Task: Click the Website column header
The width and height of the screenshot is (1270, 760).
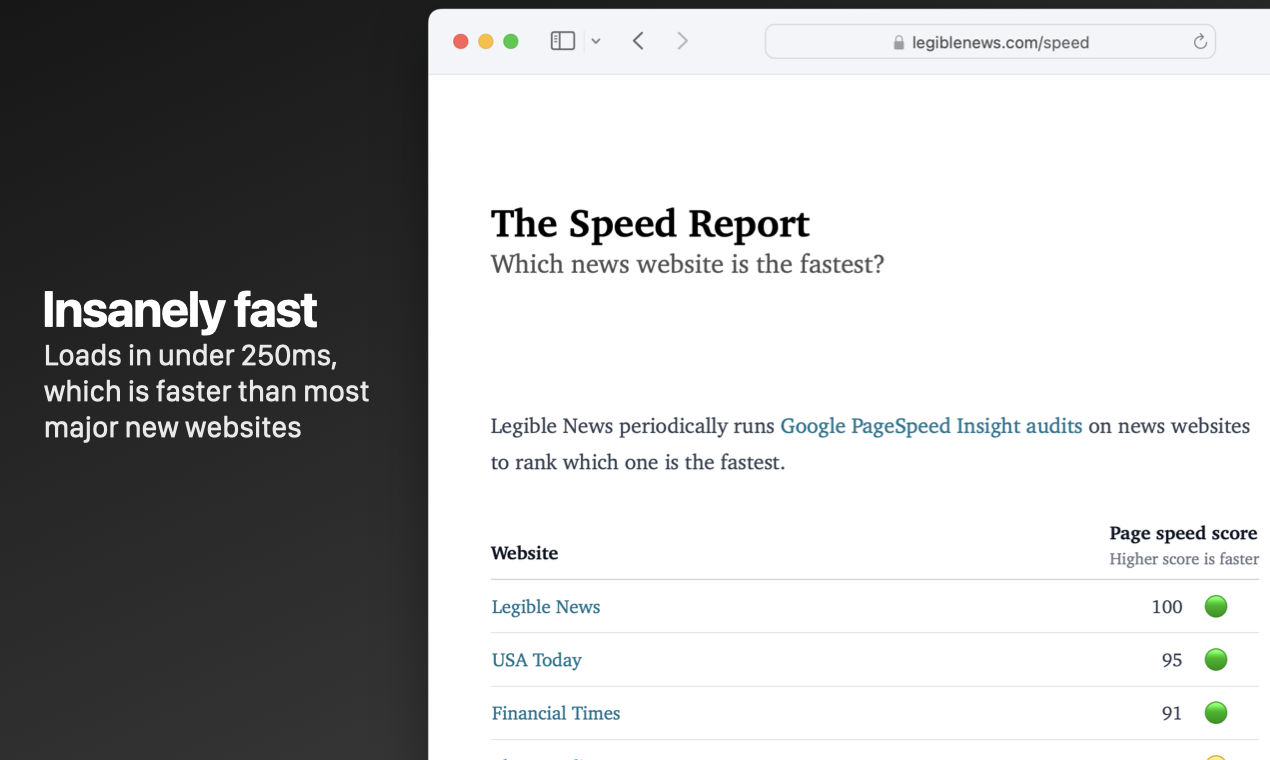Action: coord(524,553)
